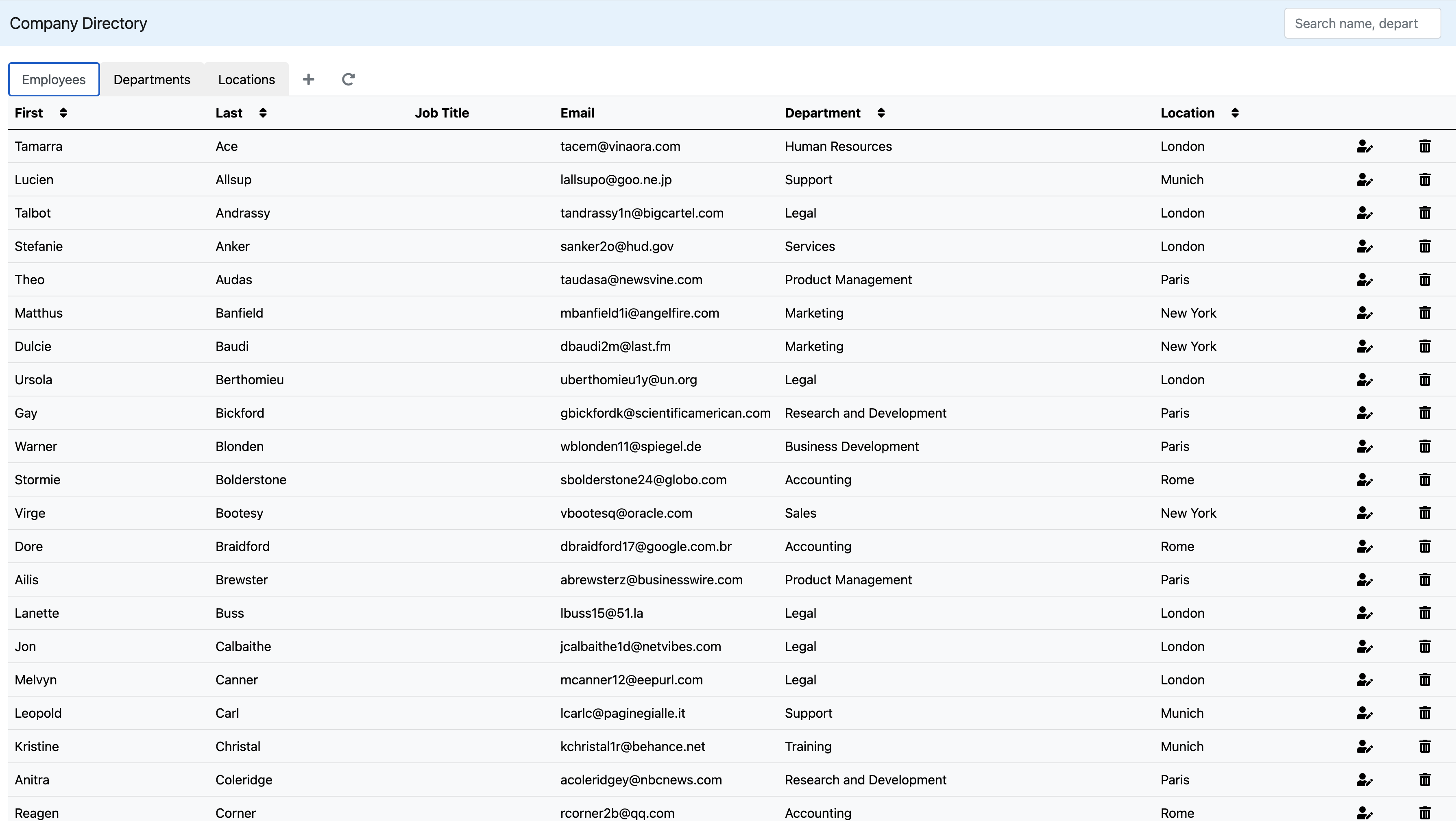Viewport: 1456px width, 821px height.
Task: Delete Dore Braidford's record
Action: (1425, 547)
